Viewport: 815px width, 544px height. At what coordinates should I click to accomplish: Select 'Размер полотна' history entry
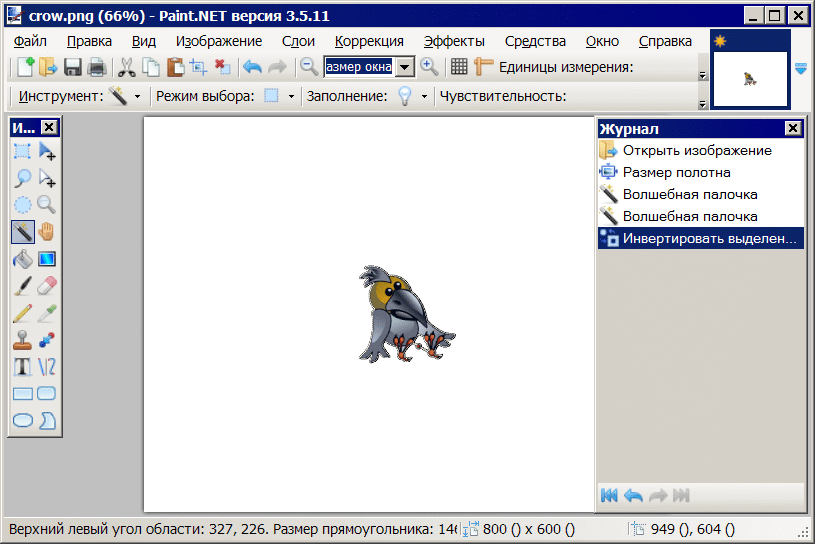pos(676,172)
